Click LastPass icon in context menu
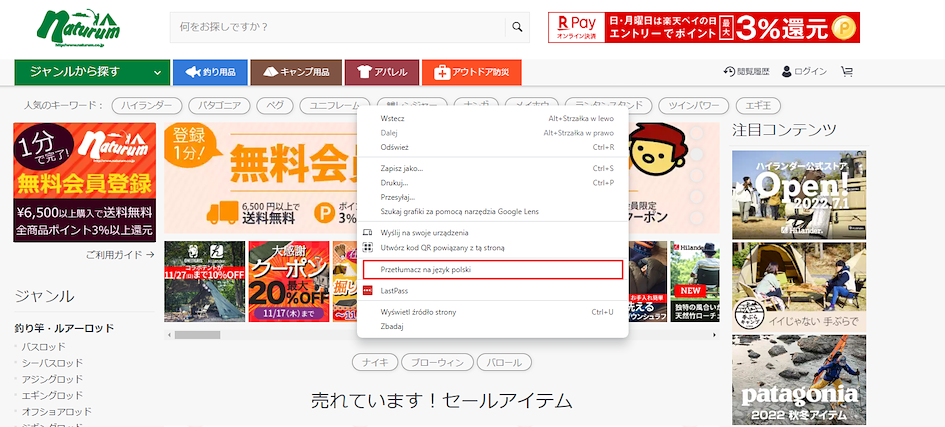Image resolution: width=945 pixels, height=427 pixels. click(368, 290)
